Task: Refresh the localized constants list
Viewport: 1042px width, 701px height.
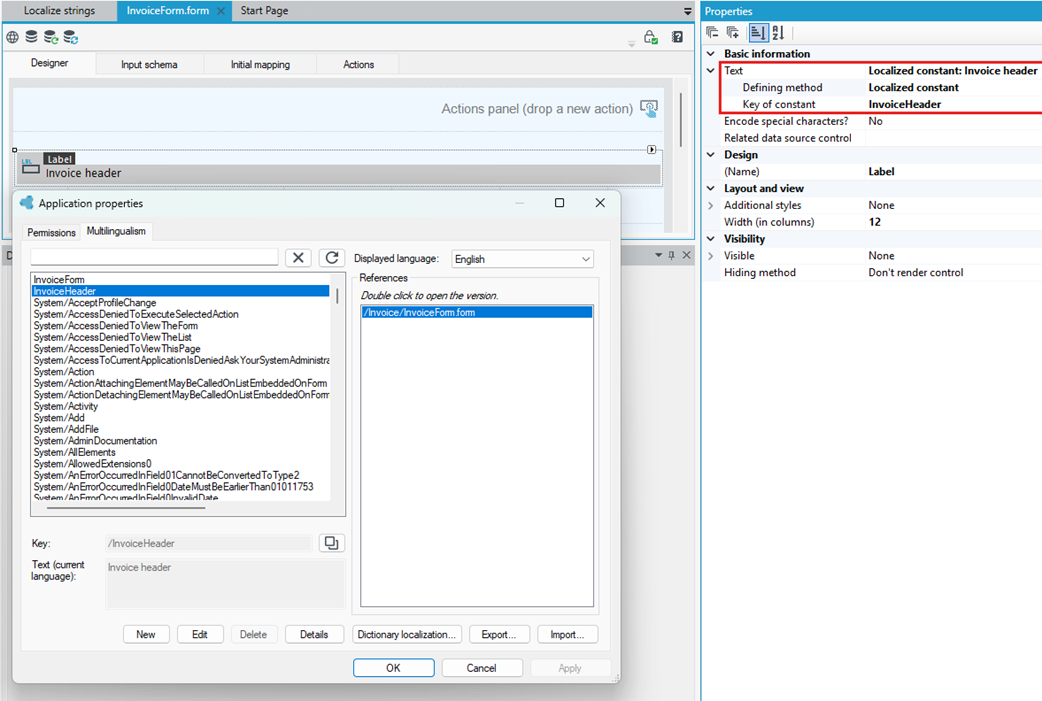Action: coord(332,258)
